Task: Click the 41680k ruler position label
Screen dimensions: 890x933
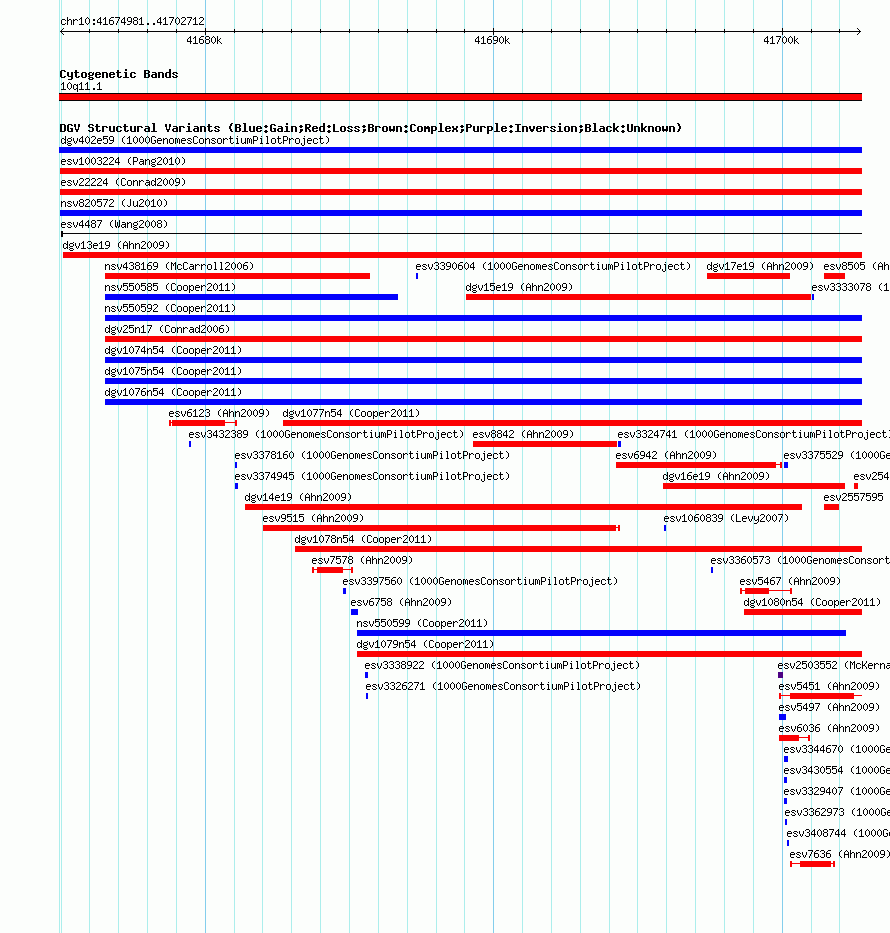Action: pyautogui.click(x=204, y=40)
